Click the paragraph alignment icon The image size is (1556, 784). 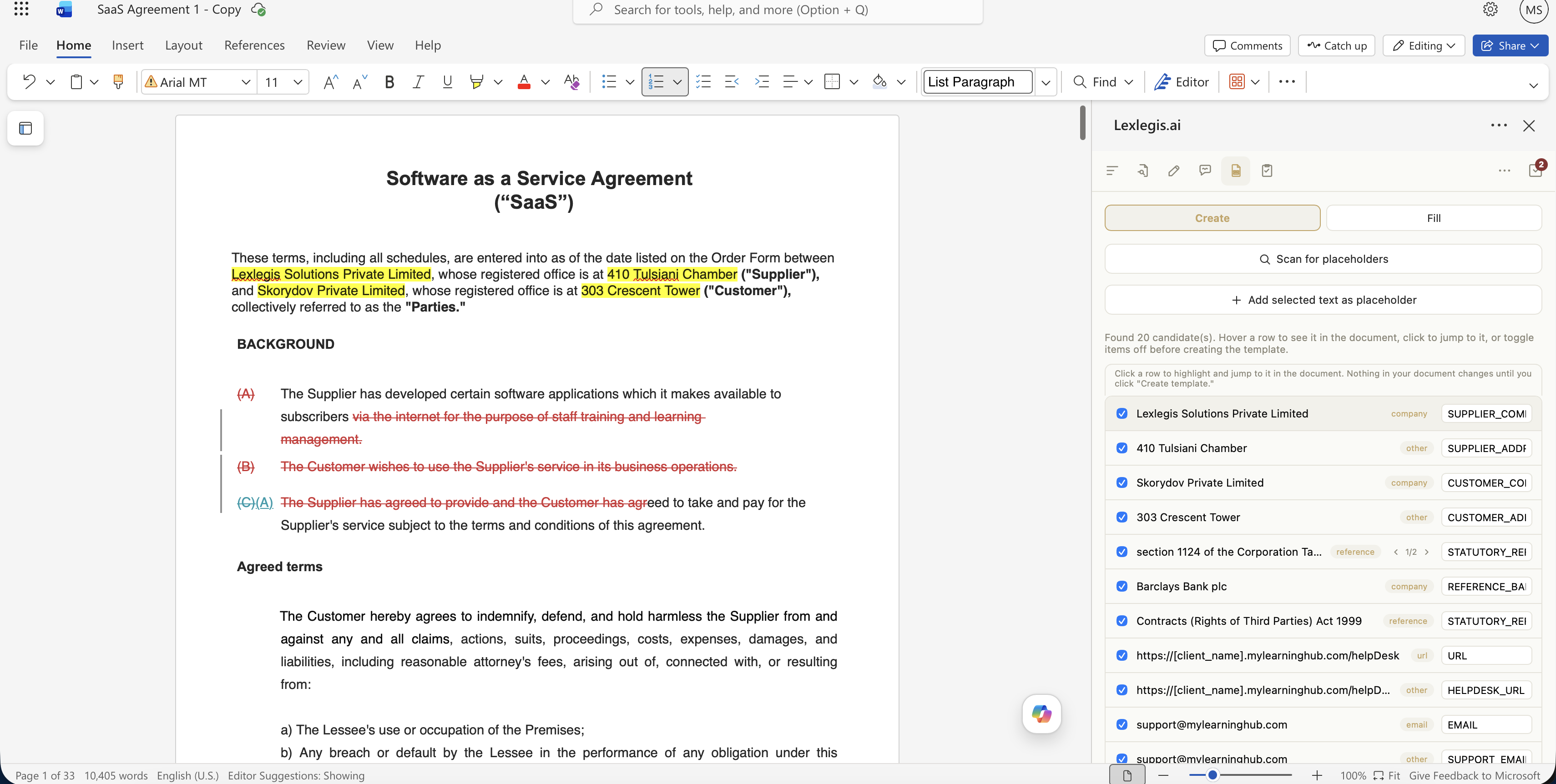[790, 81]
